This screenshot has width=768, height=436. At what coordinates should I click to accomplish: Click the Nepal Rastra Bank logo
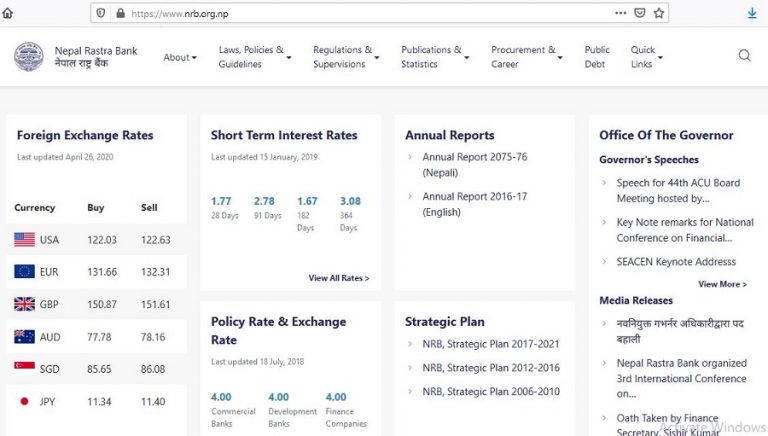pos(29,57)
